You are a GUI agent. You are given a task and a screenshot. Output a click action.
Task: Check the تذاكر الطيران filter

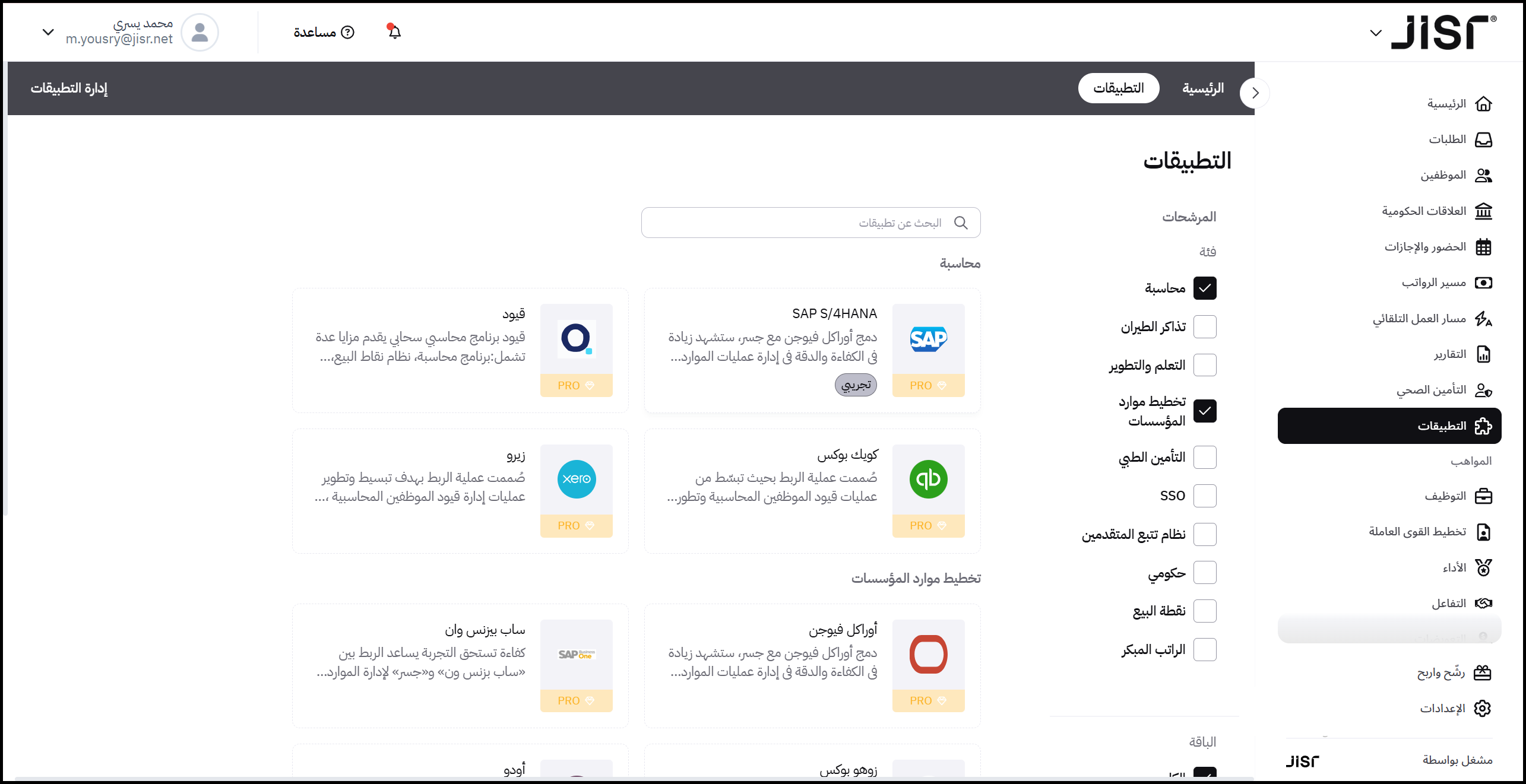(x=1205, y=327)
